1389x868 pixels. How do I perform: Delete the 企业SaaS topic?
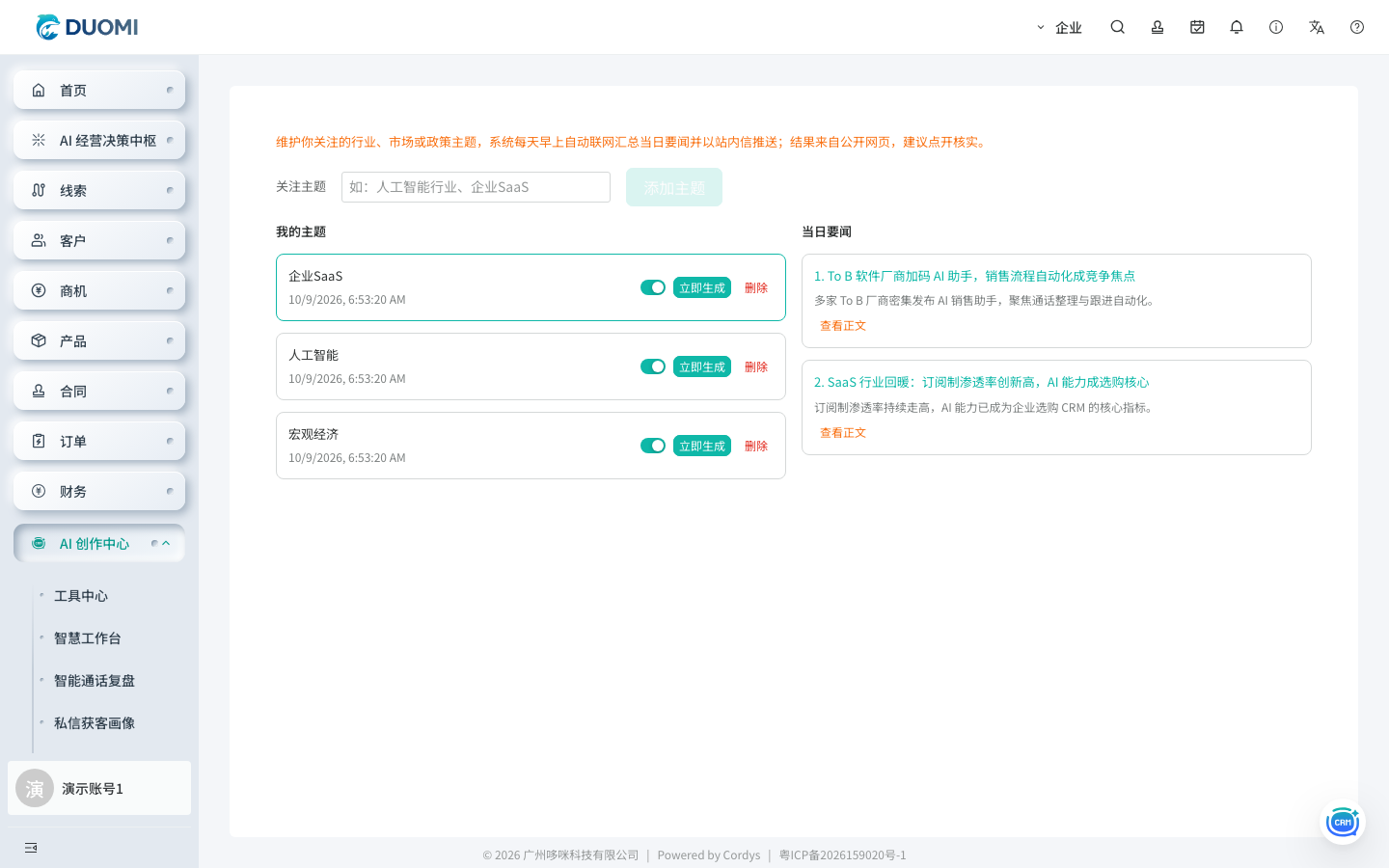756,287
